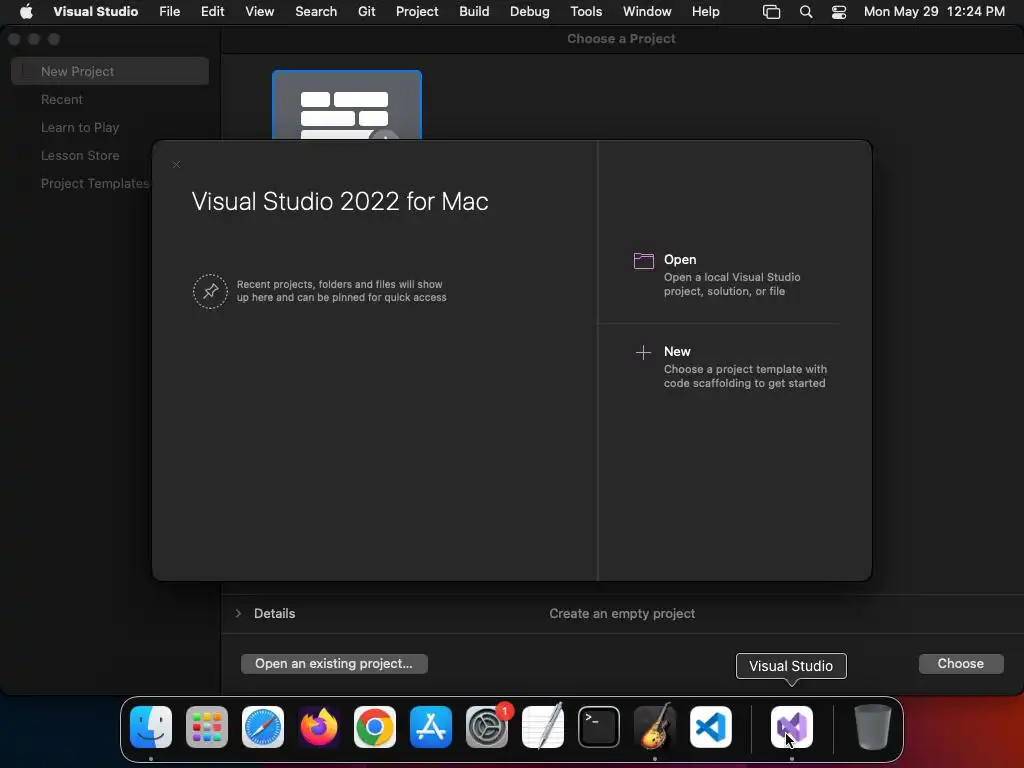Screen dimensions: 1024x768
Task: Launch Visual Studio Code from dock
Action: tap(711, 727)
